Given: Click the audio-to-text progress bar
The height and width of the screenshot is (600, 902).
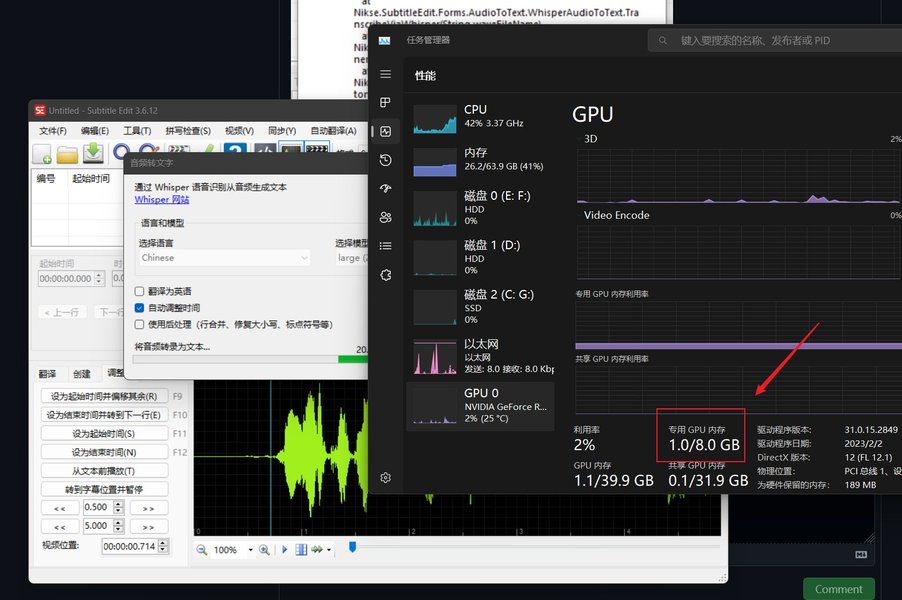Looking at the screenshot, I should [250, 360].
